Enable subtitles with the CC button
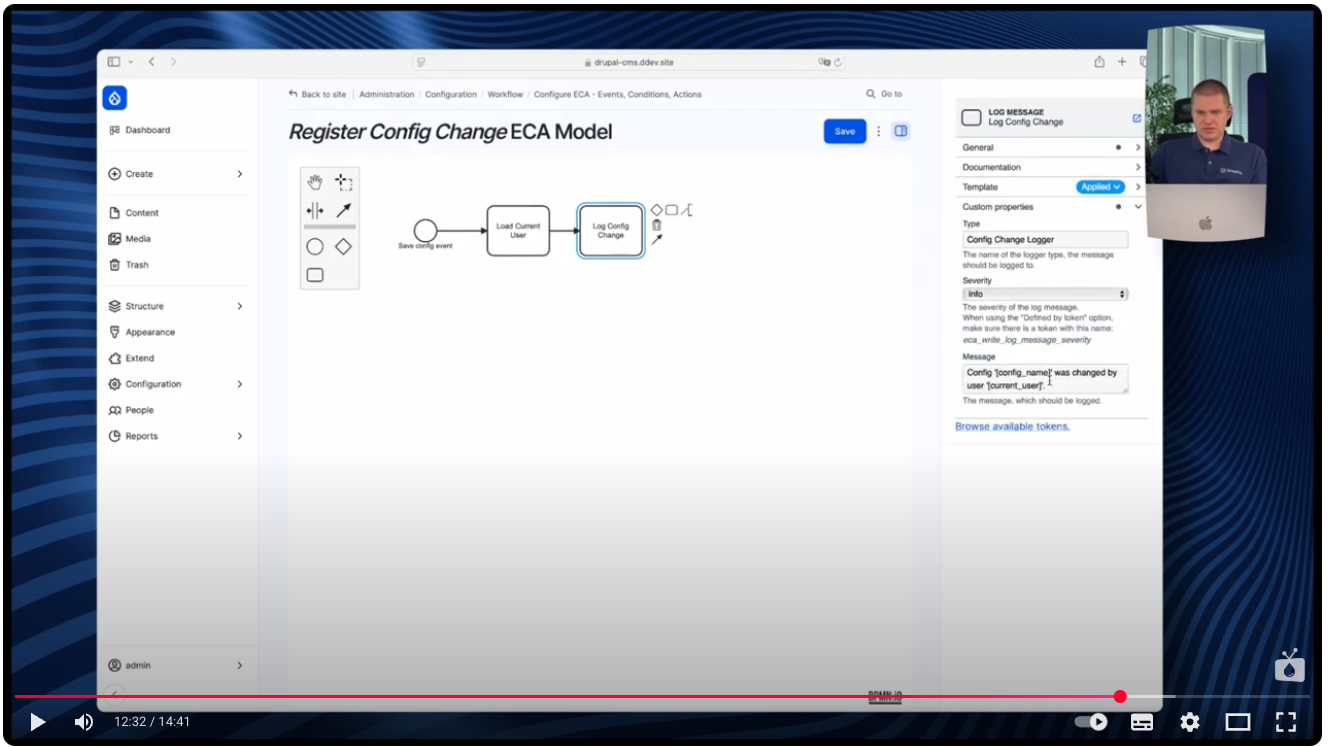Viewport: 1329px width, 747px height. tap(1142, 722)
